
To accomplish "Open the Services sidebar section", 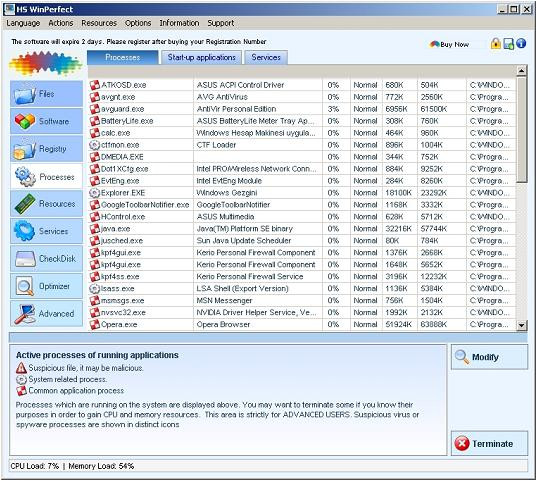I will tap(46, 231).
